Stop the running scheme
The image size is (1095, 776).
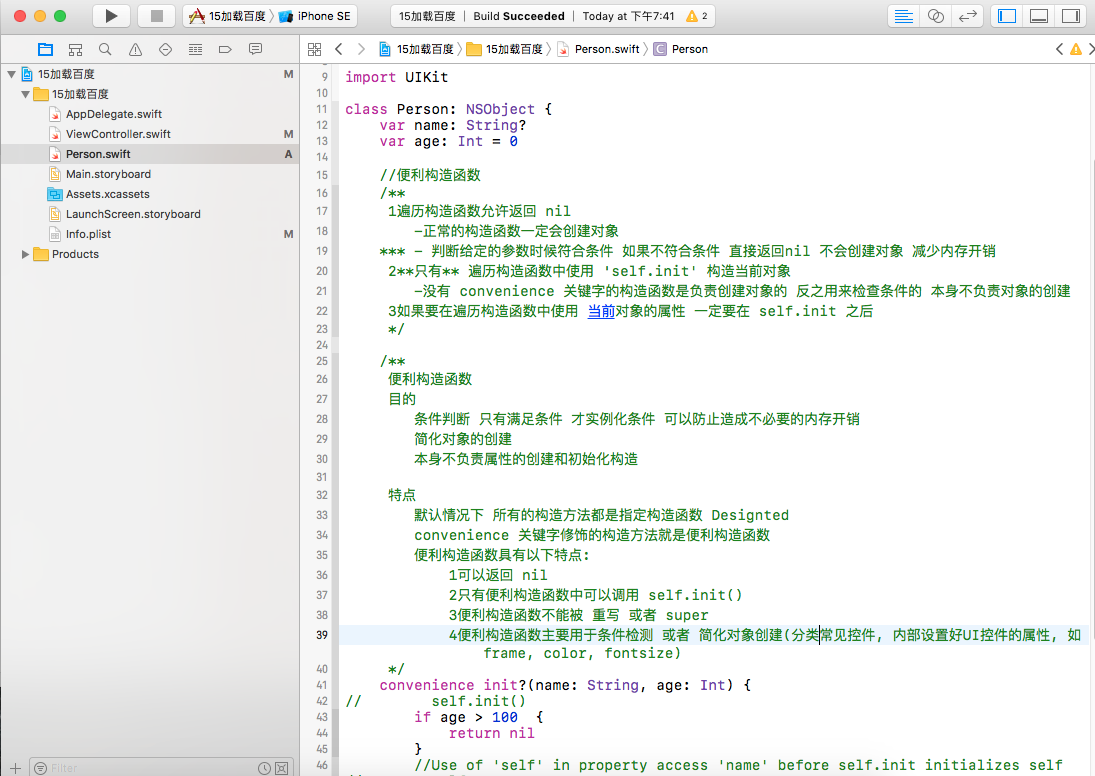pos(156,15)
